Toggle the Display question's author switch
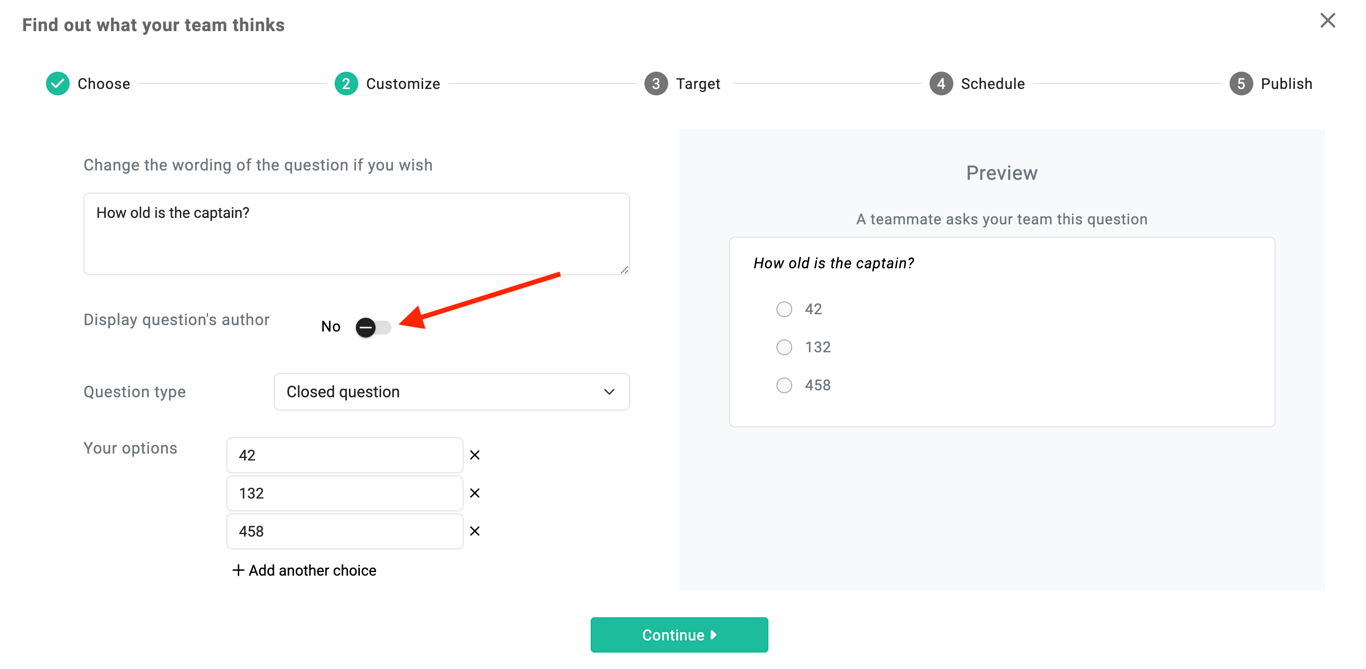The image size is (1366, 669). pos(374,327)
